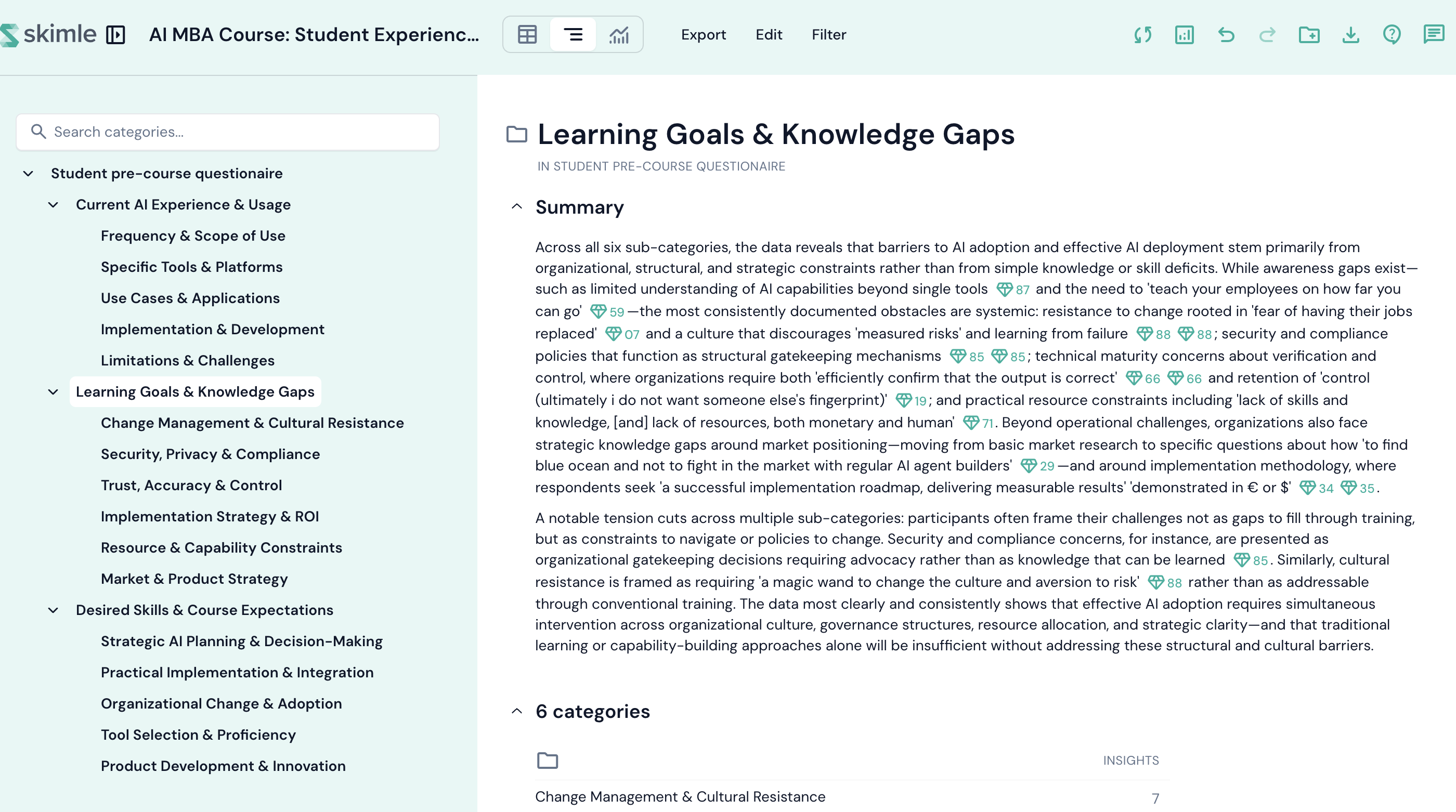The height and width of the screenshot is (812, 1456).
Task: Open the help question mark icon
Action: click(1392, 35)
